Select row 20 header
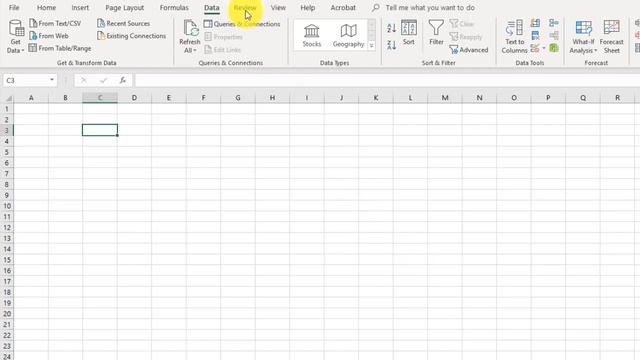The image size is (640, 360). [x=7, y=314]
